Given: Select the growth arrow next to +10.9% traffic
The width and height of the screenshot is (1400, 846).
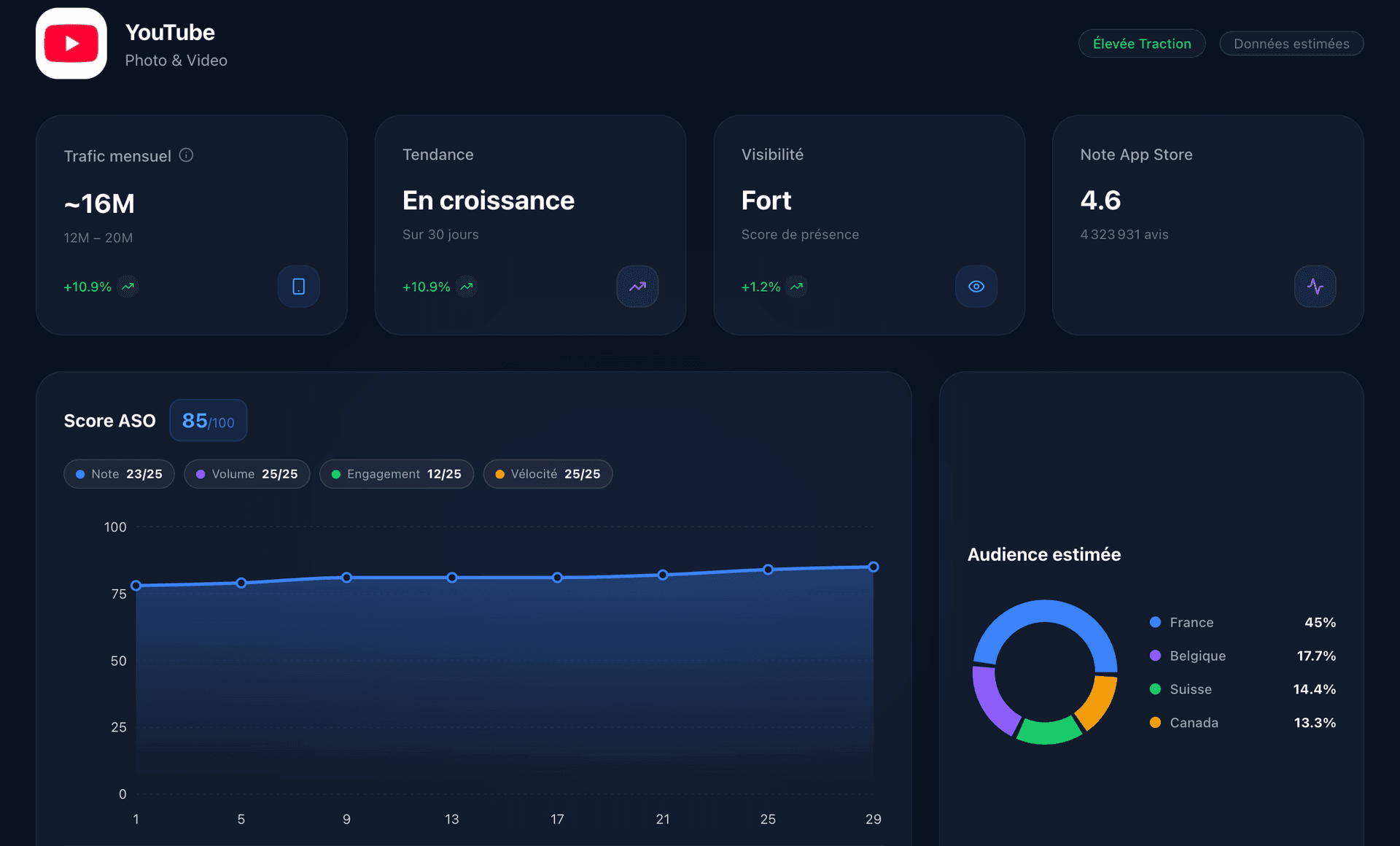Looking at the screenshot, I should click(x=127, y=287).
